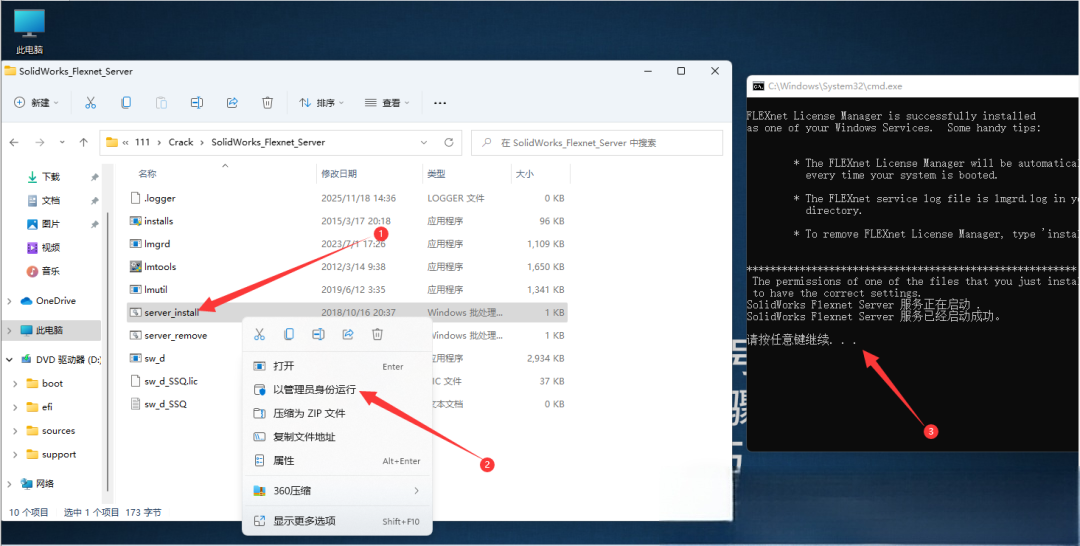The image size is (1080, 546).
Task: Expand the 网络 tree node
Action: [x=10, y=483]
